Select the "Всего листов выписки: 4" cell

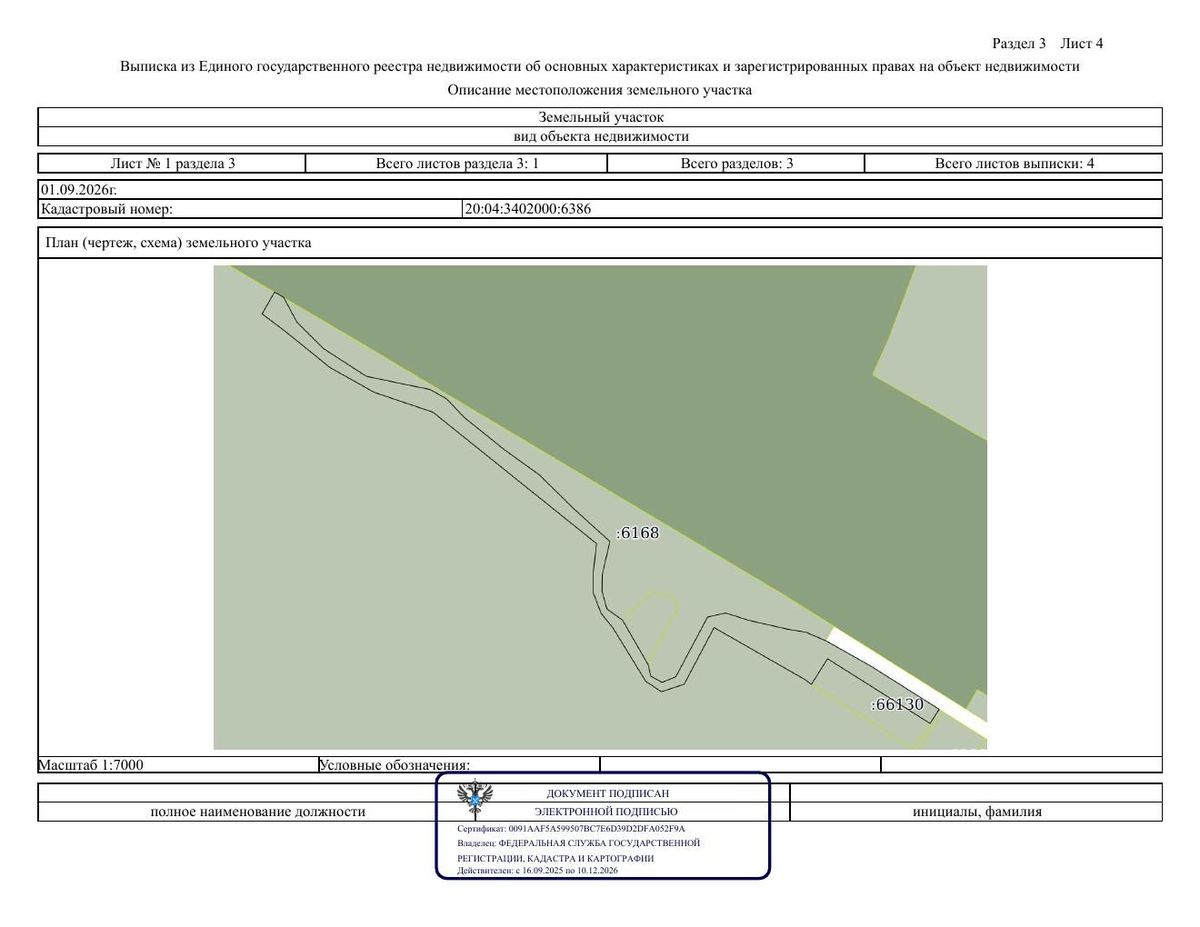tap(1014, 163)
